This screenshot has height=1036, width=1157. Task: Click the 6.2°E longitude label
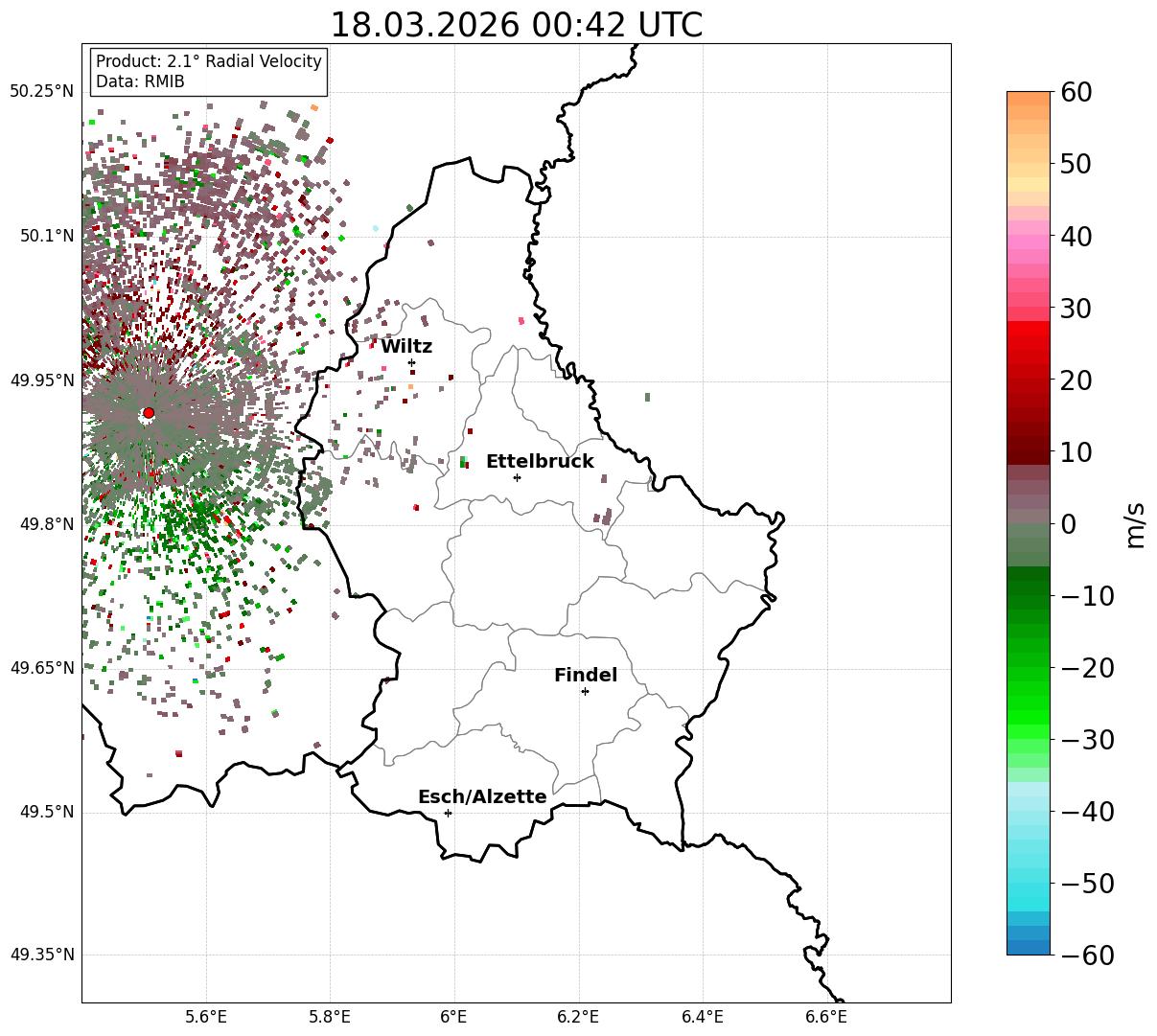[579, 1016]
